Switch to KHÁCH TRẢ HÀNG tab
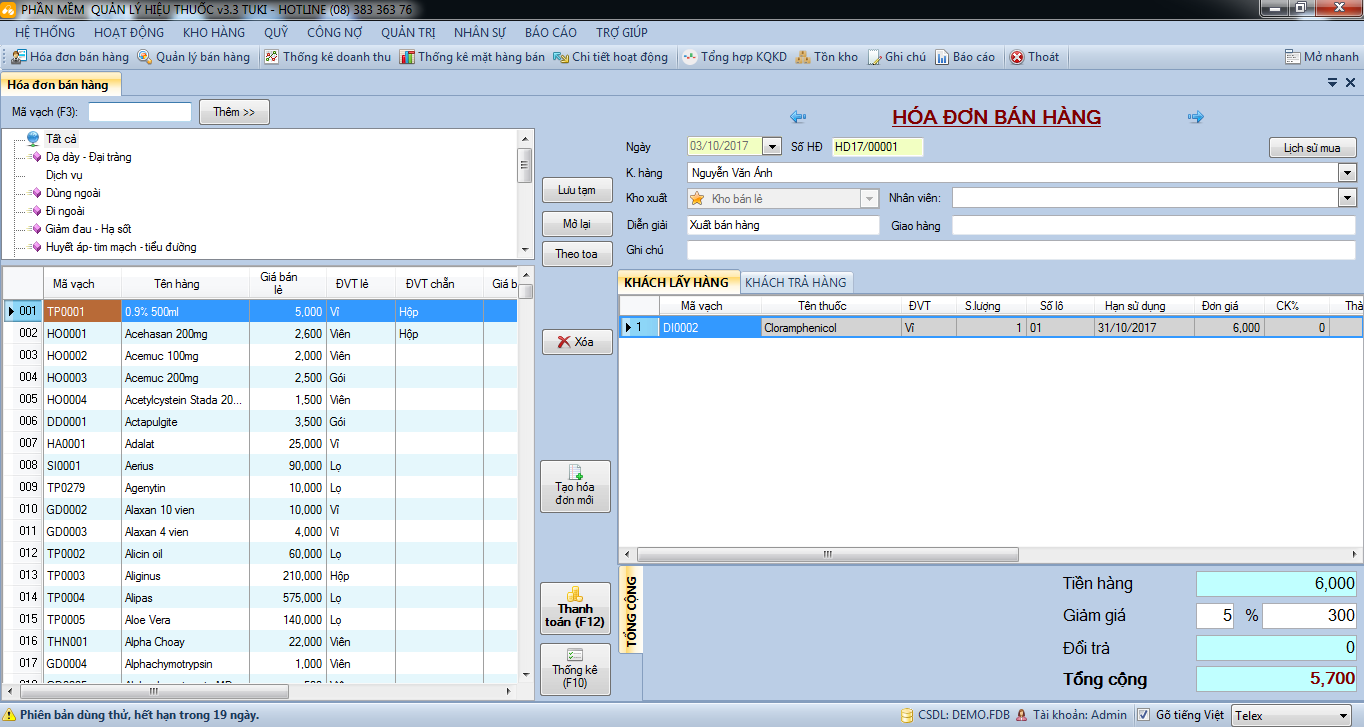Screen dimensions: 1364x727 (796, 282)
